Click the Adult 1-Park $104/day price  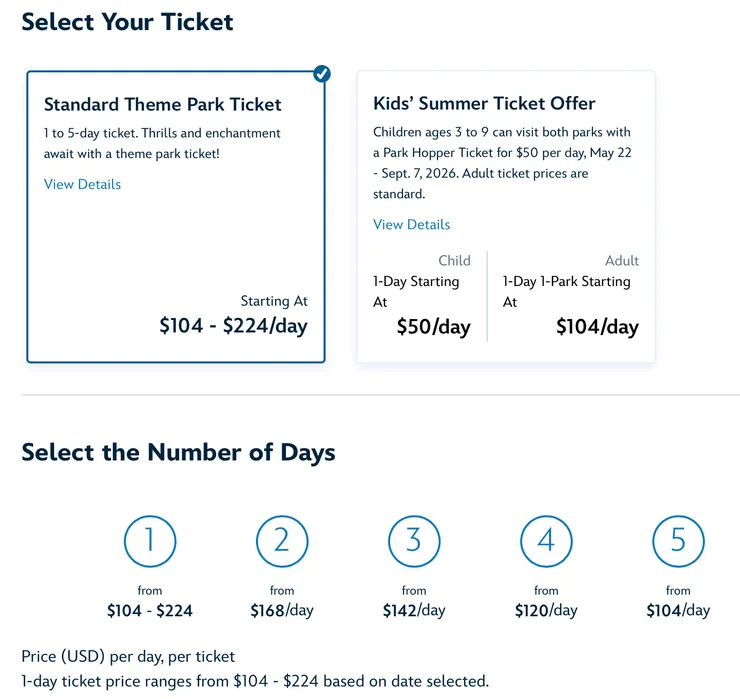[x=597, y=327]
